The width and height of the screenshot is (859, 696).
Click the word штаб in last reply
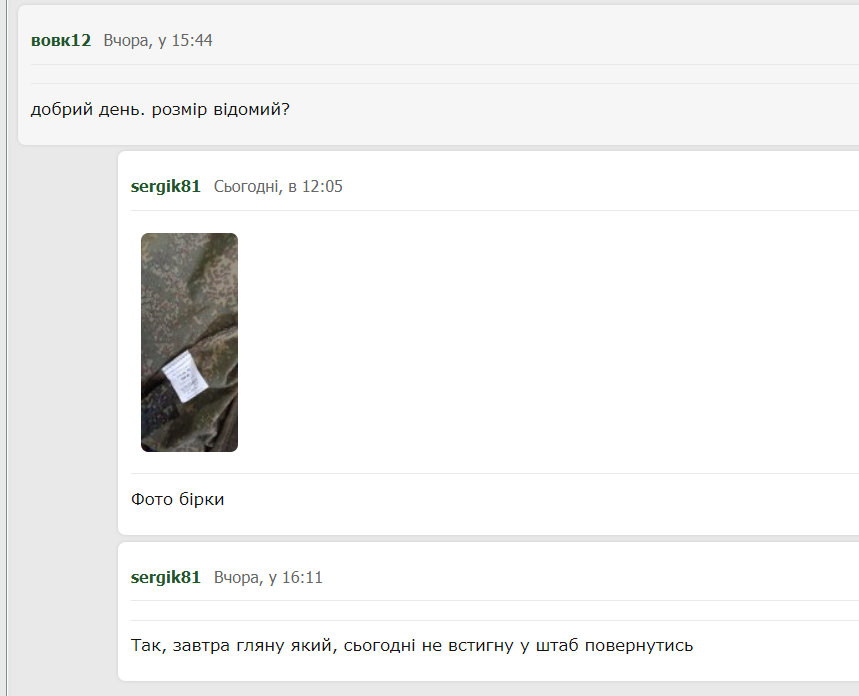pyautogui.click(x=557, y=646)
